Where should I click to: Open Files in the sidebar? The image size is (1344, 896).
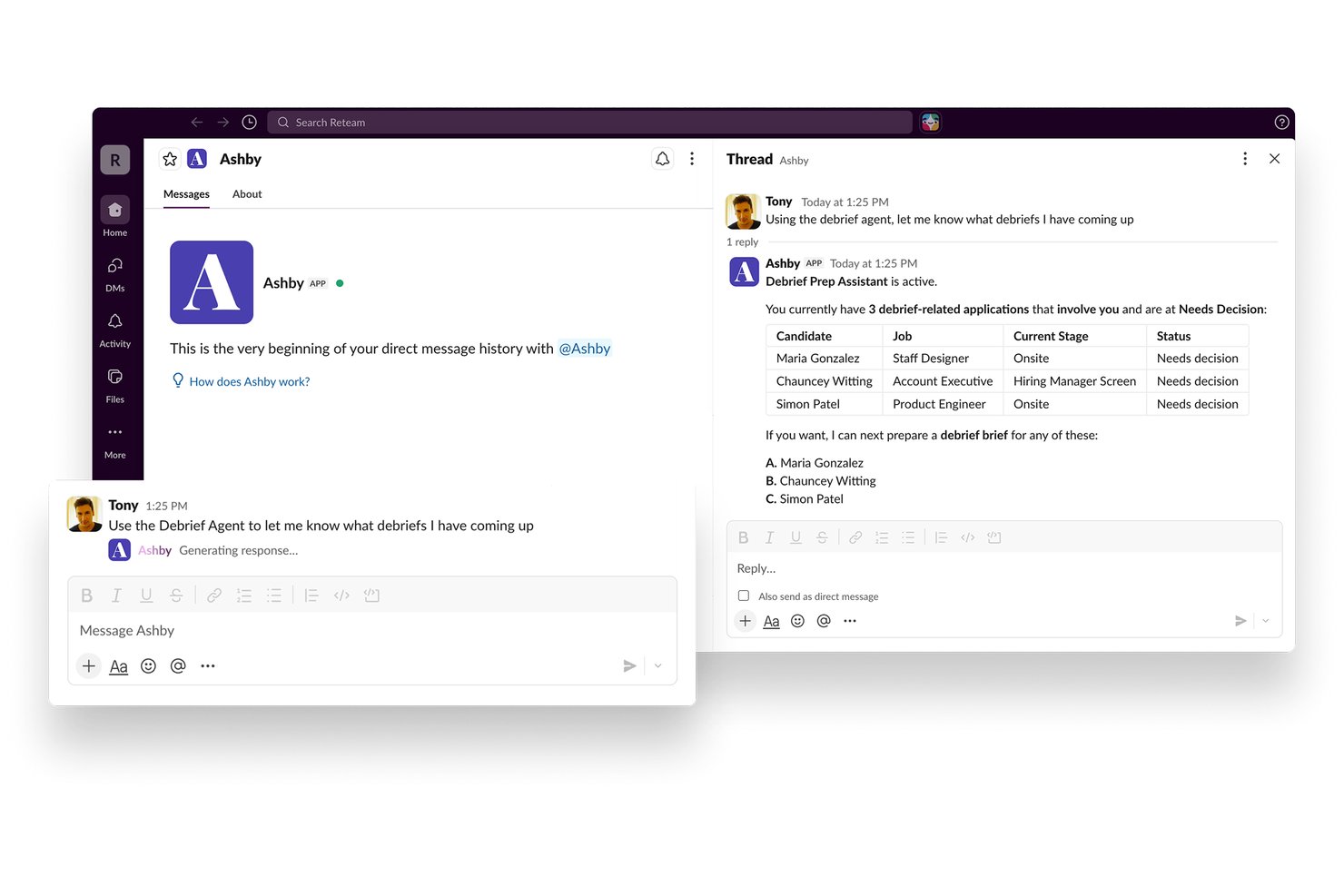pyautogui.click(x=114, y=377)
